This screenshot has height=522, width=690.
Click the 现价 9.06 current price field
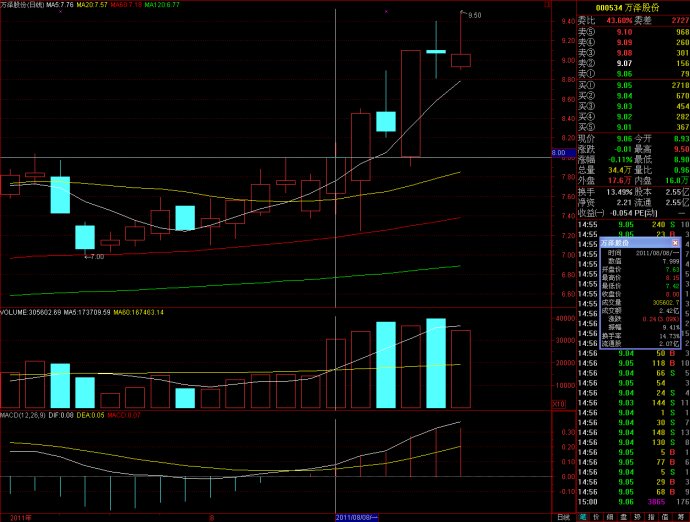pos(605,139)
